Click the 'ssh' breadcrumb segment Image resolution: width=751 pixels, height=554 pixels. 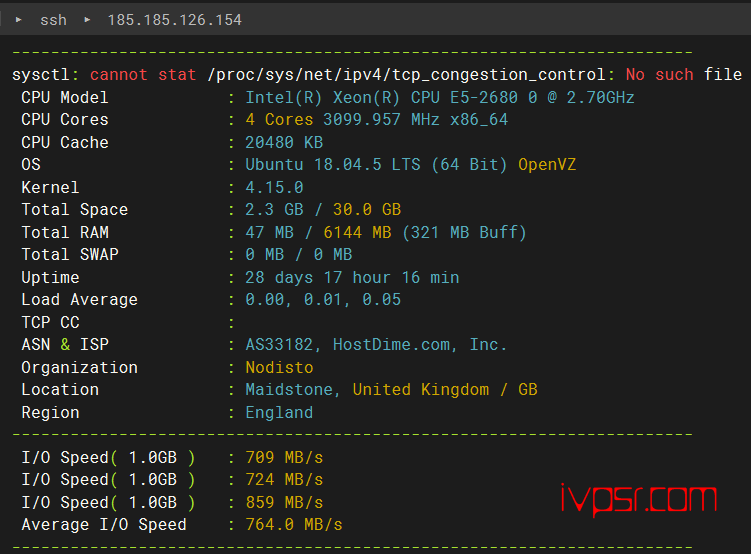(x=53, y=20)
